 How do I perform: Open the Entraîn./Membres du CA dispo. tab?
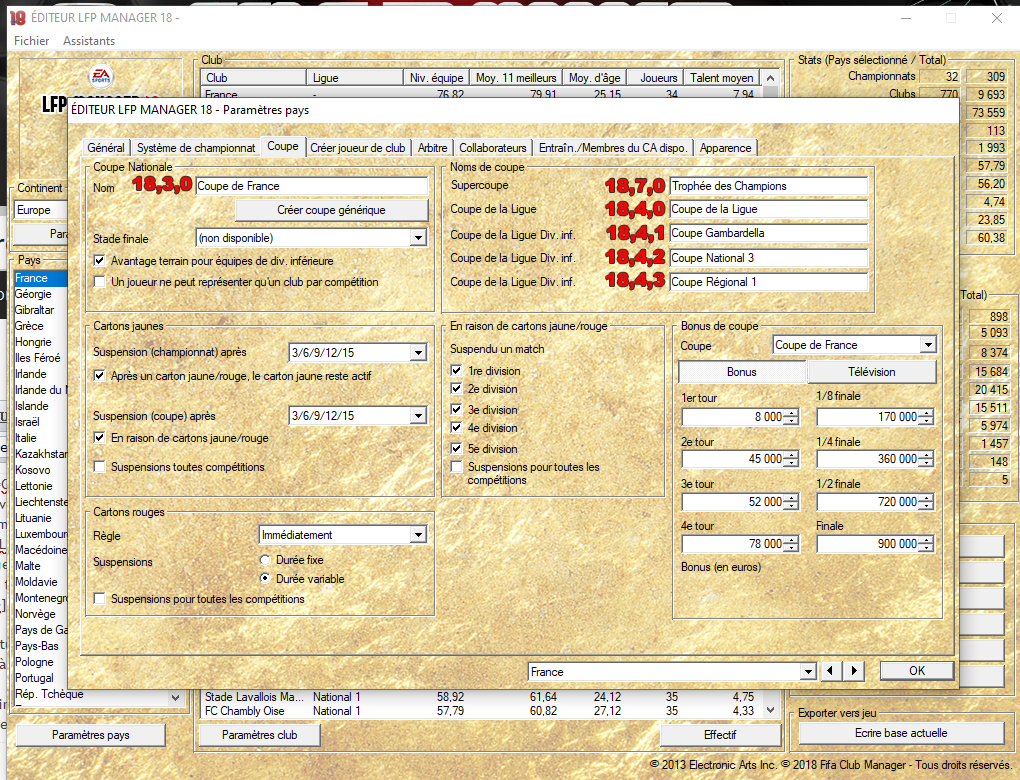pyautogui.click(x=613, y=148)
